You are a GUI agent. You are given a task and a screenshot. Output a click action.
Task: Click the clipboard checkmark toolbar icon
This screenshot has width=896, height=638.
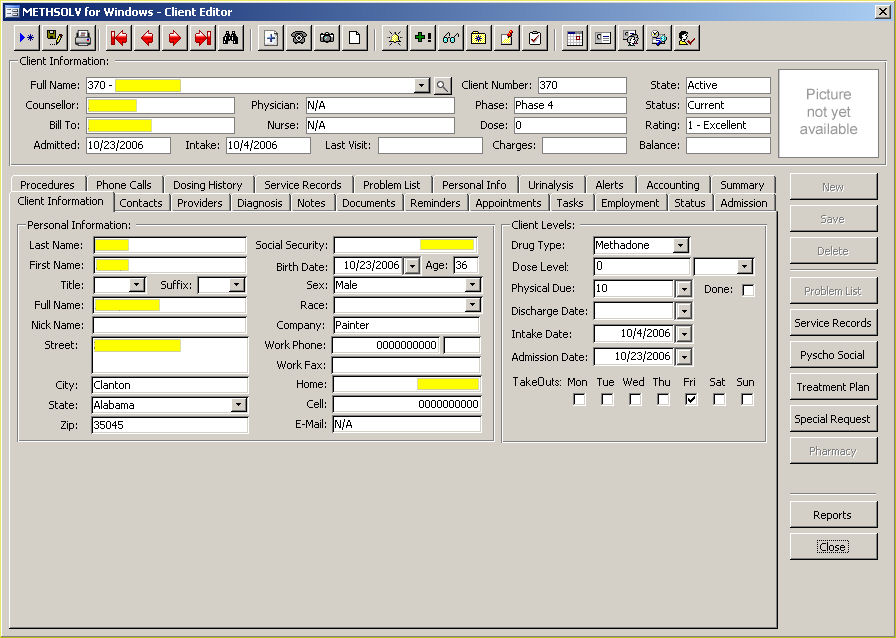coord(535,38)
